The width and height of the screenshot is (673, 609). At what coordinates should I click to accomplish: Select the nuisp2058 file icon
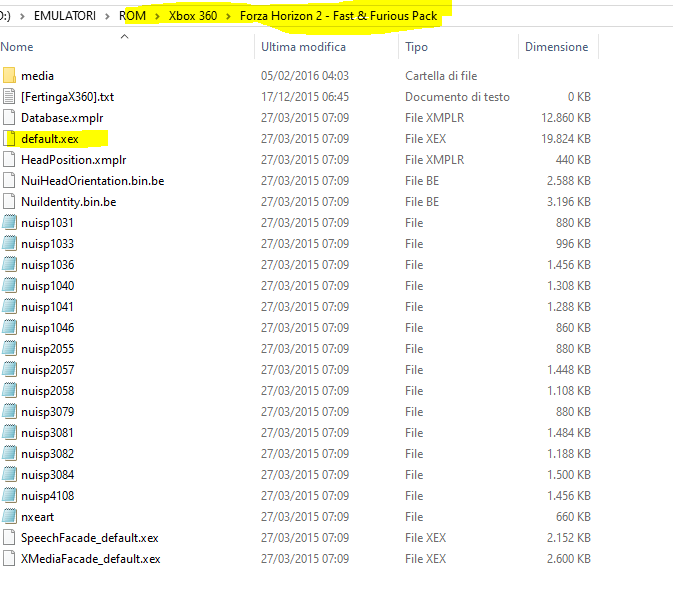(9, 391)
